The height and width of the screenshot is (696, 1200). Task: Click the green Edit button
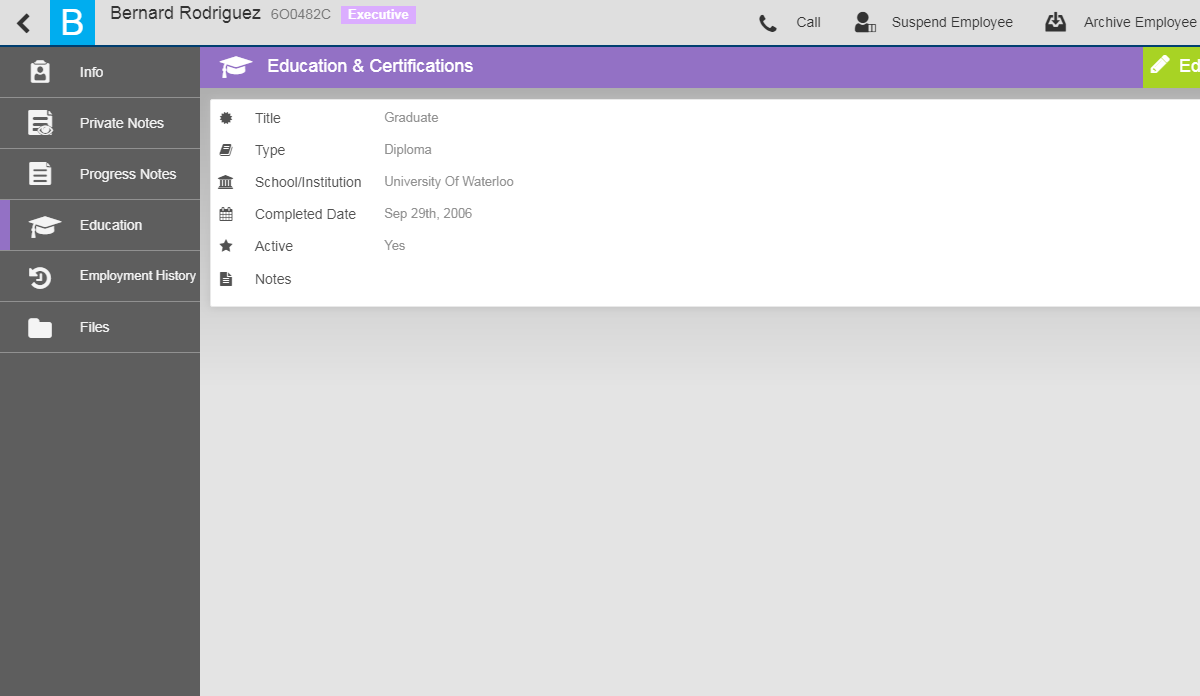[x=1172, y=66]
